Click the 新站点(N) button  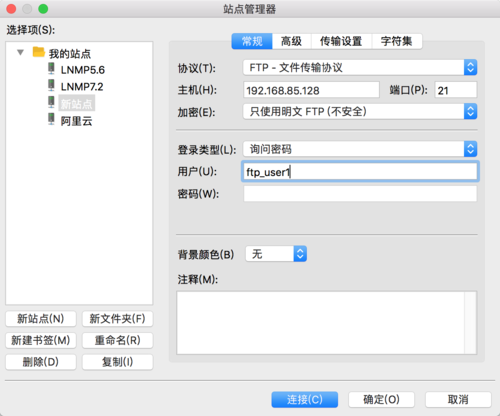point(41,319)
